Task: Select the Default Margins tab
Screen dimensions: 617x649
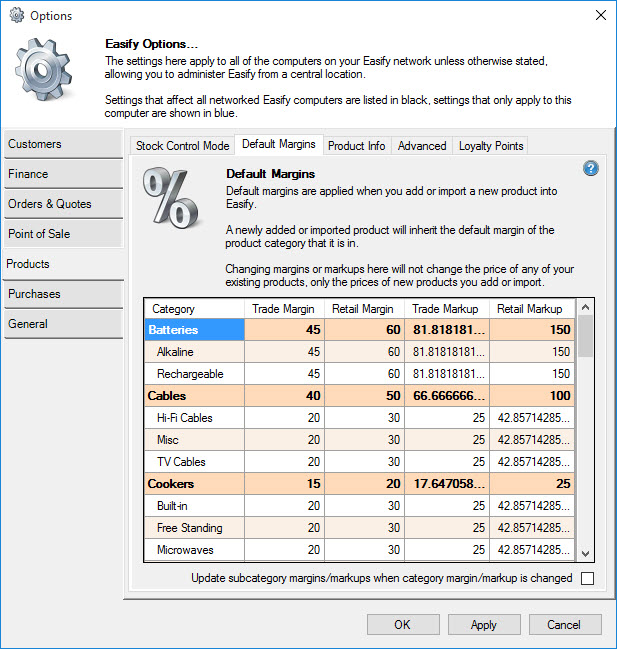Action: [x=278, y=144]
